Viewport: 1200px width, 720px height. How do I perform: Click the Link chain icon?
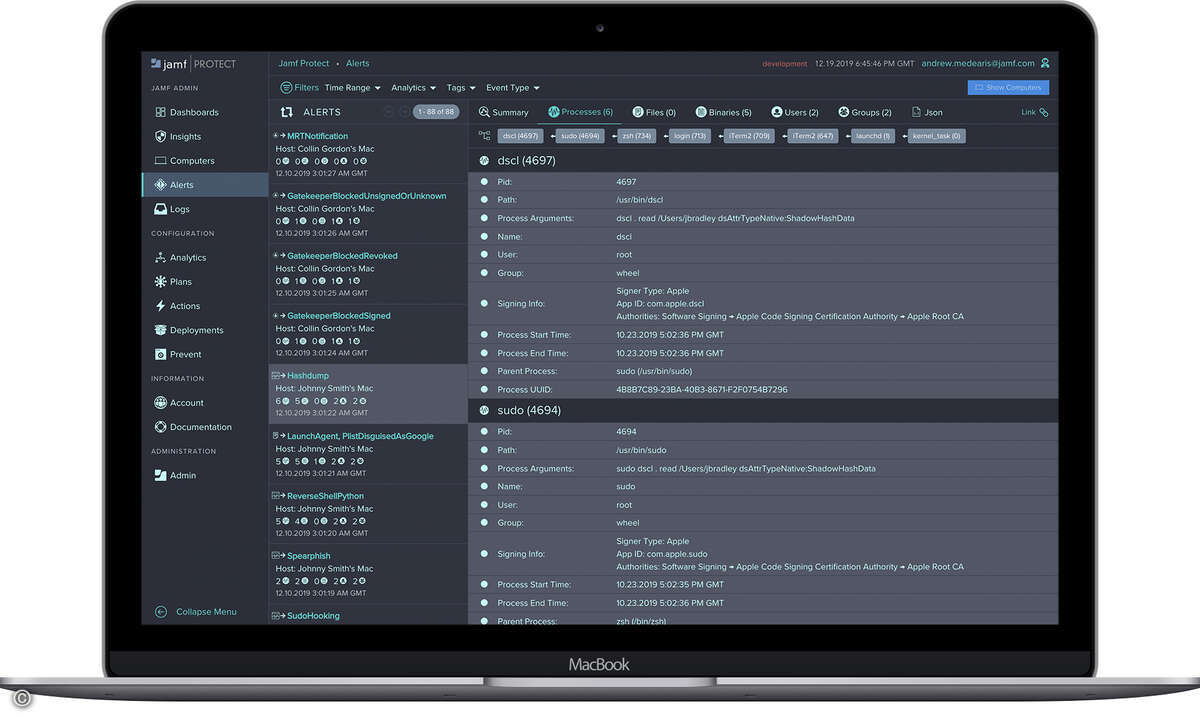pos(1044,113)
